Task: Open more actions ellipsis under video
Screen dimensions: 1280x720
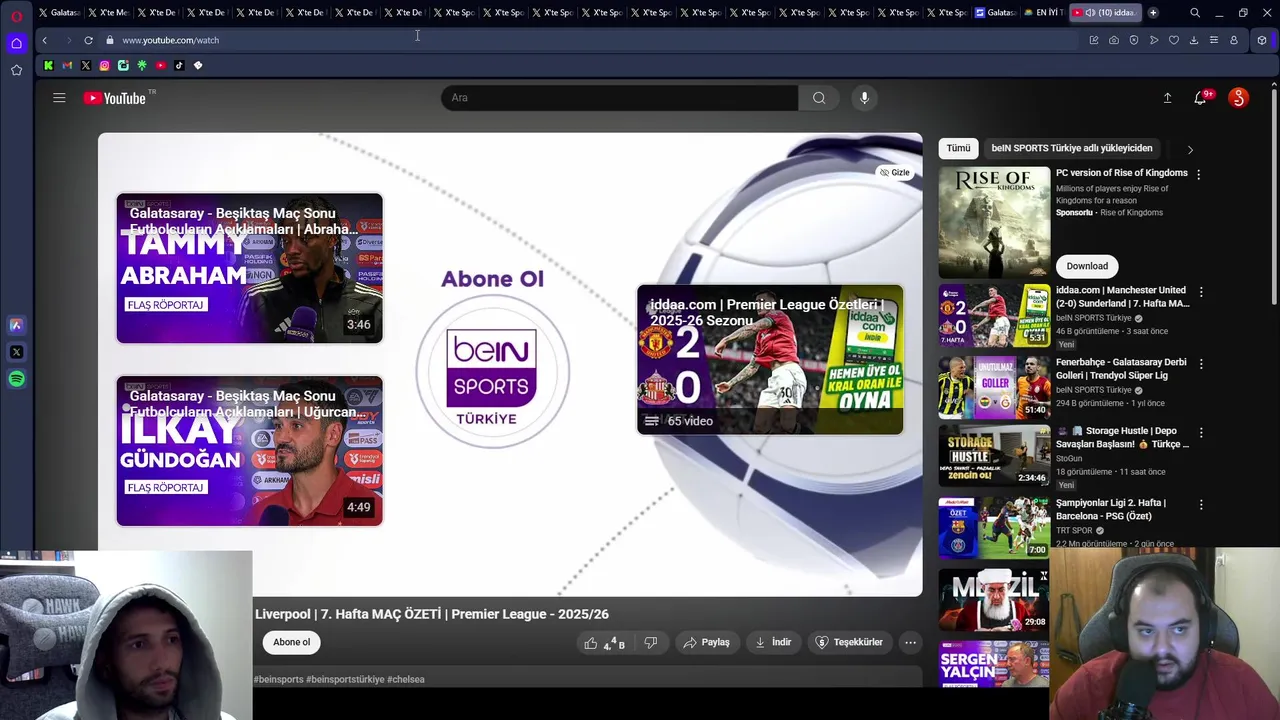Action: tap(910, 642)
